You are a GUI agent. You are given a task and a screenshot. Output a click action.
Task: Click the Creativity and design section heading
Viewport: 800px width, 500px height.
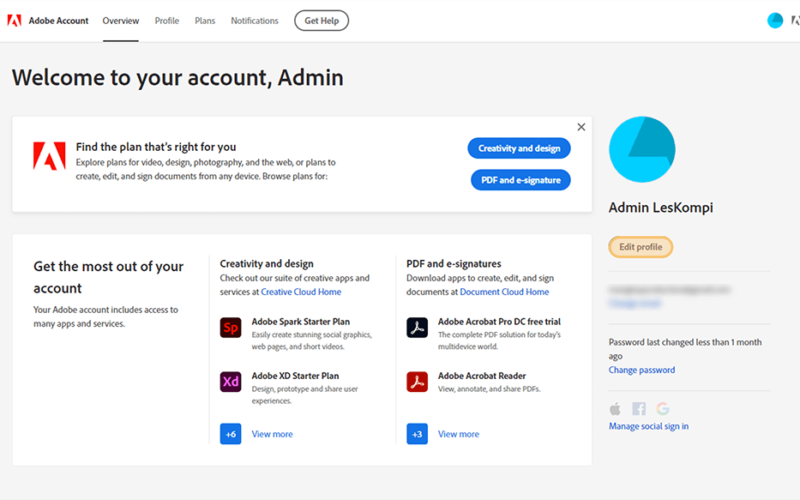point(266,264)
